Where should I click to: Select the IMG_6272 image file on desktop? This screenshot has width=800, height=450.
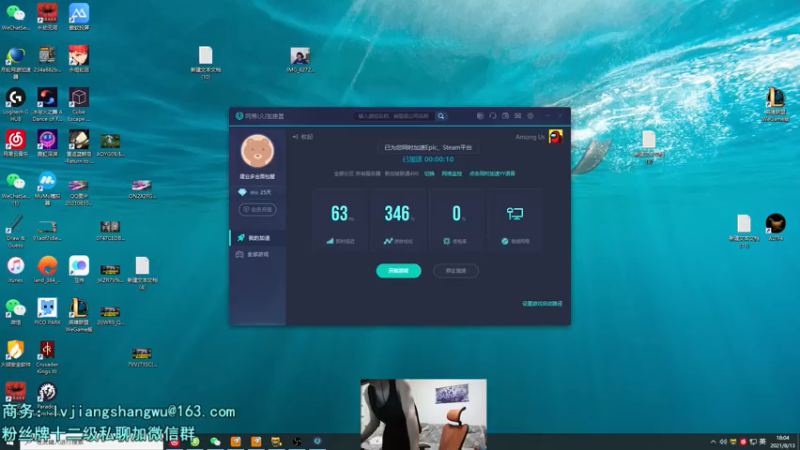tap(300, 60)
